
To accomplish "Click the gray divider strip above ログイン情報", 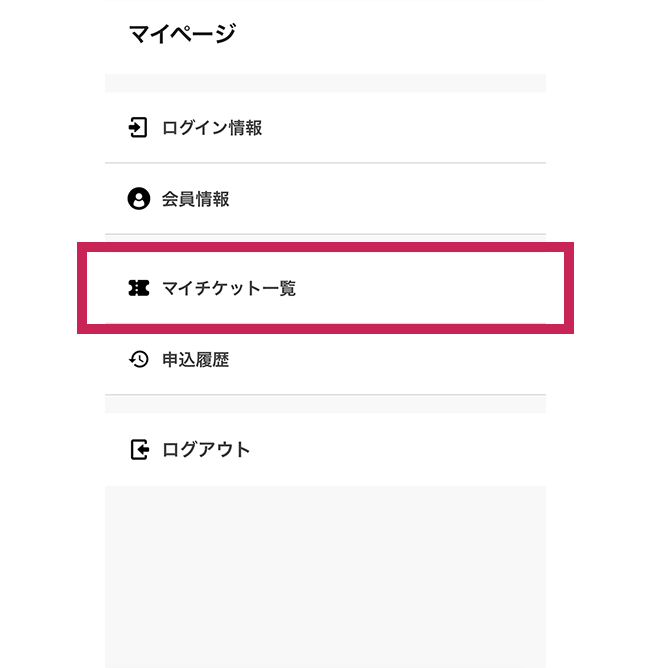I will pyautogui.click(x=325, y=83).
